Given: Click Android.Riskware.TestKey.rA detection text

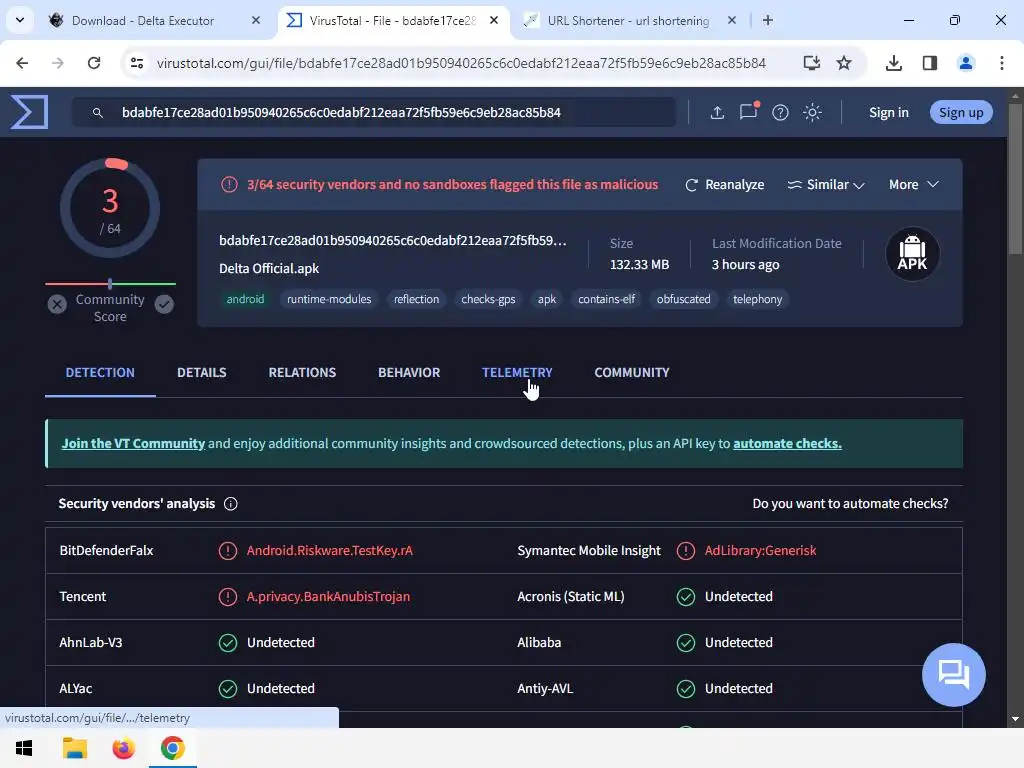Looking at the screenshot, I should point(330,551).
